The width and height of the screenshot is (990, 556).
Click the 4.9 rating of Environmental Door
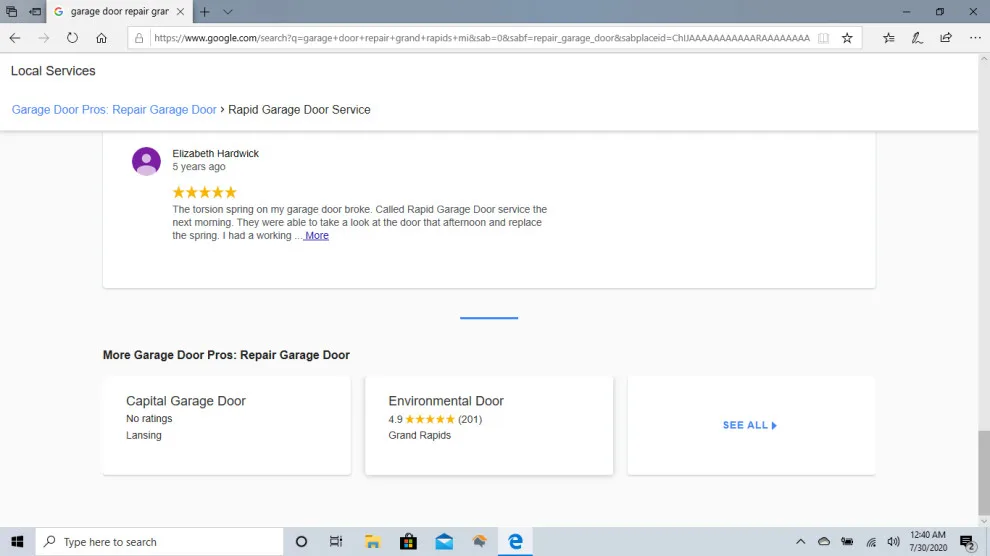pos(395,419)
